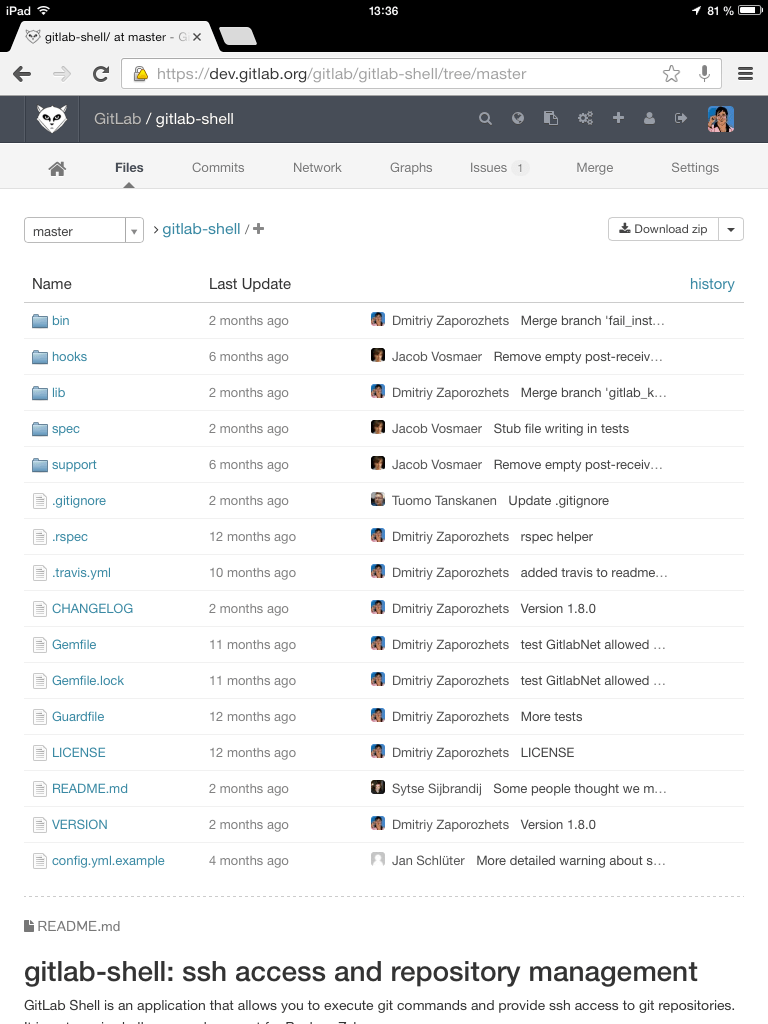The width and height of the screenshot is (768, 1024).
Task: Tap the iPad battery indicator
Action: click(750, 10)
